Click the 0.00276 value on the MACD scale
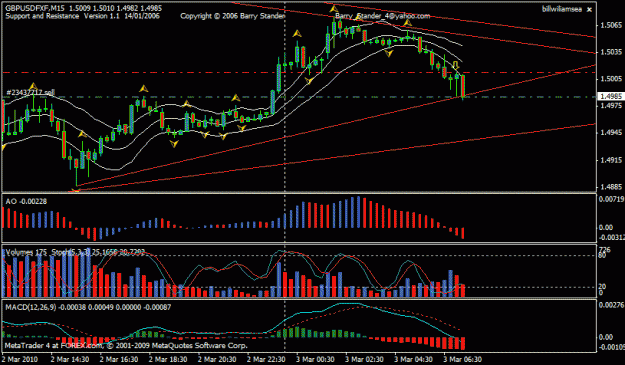 611,305
